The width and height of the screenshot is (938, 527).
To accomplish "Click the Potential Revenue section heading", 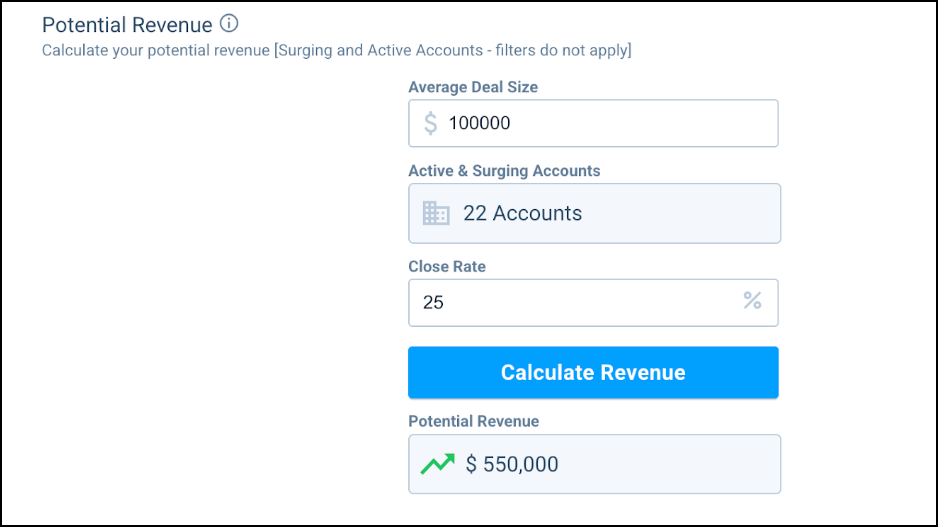I will click(x=127, y=25).
